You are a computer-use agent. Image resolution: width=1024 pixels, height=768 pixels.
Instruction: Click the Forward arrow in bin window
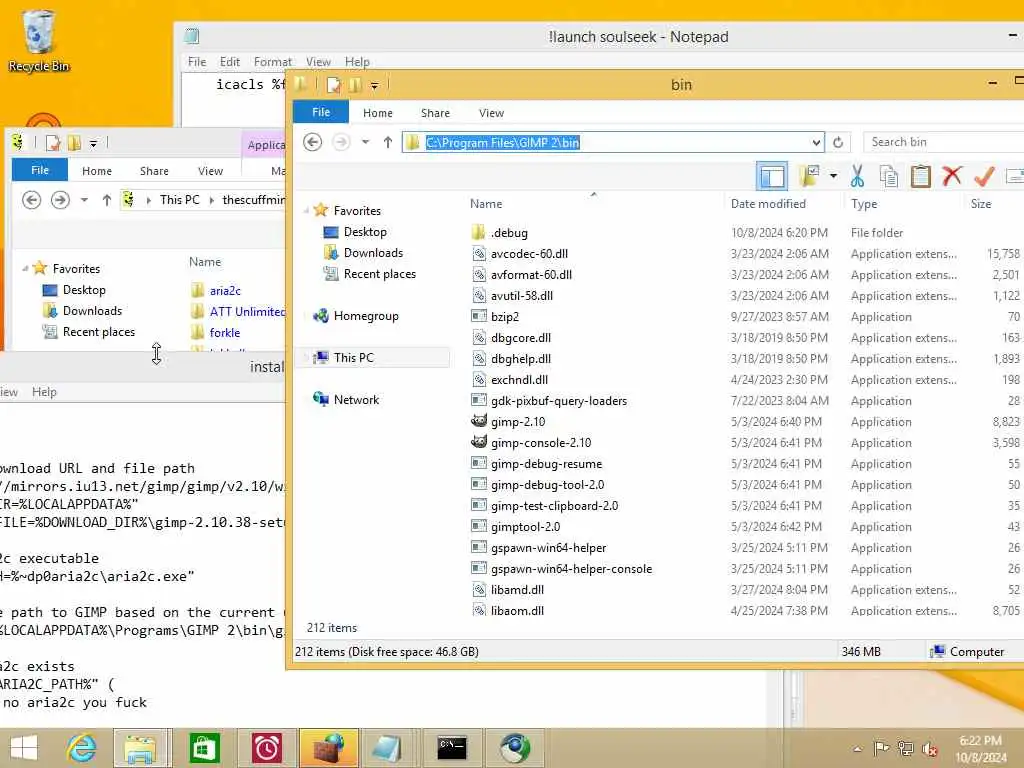point(341,142)
